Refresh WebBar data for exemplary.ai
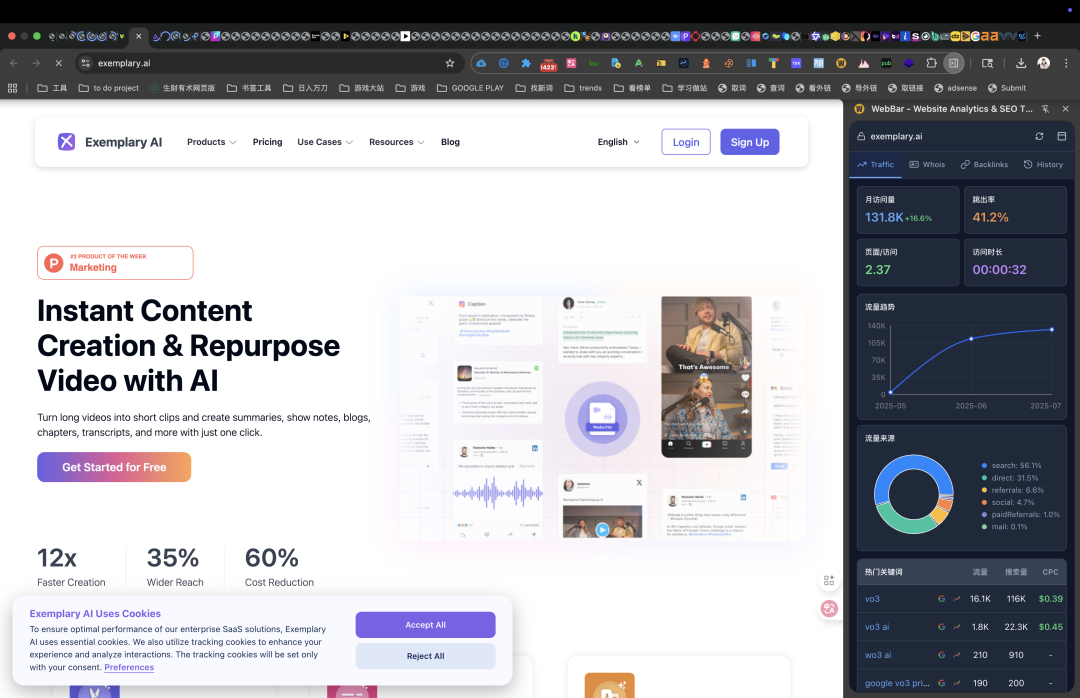 pyautogui.click(x=1039, y=136)
